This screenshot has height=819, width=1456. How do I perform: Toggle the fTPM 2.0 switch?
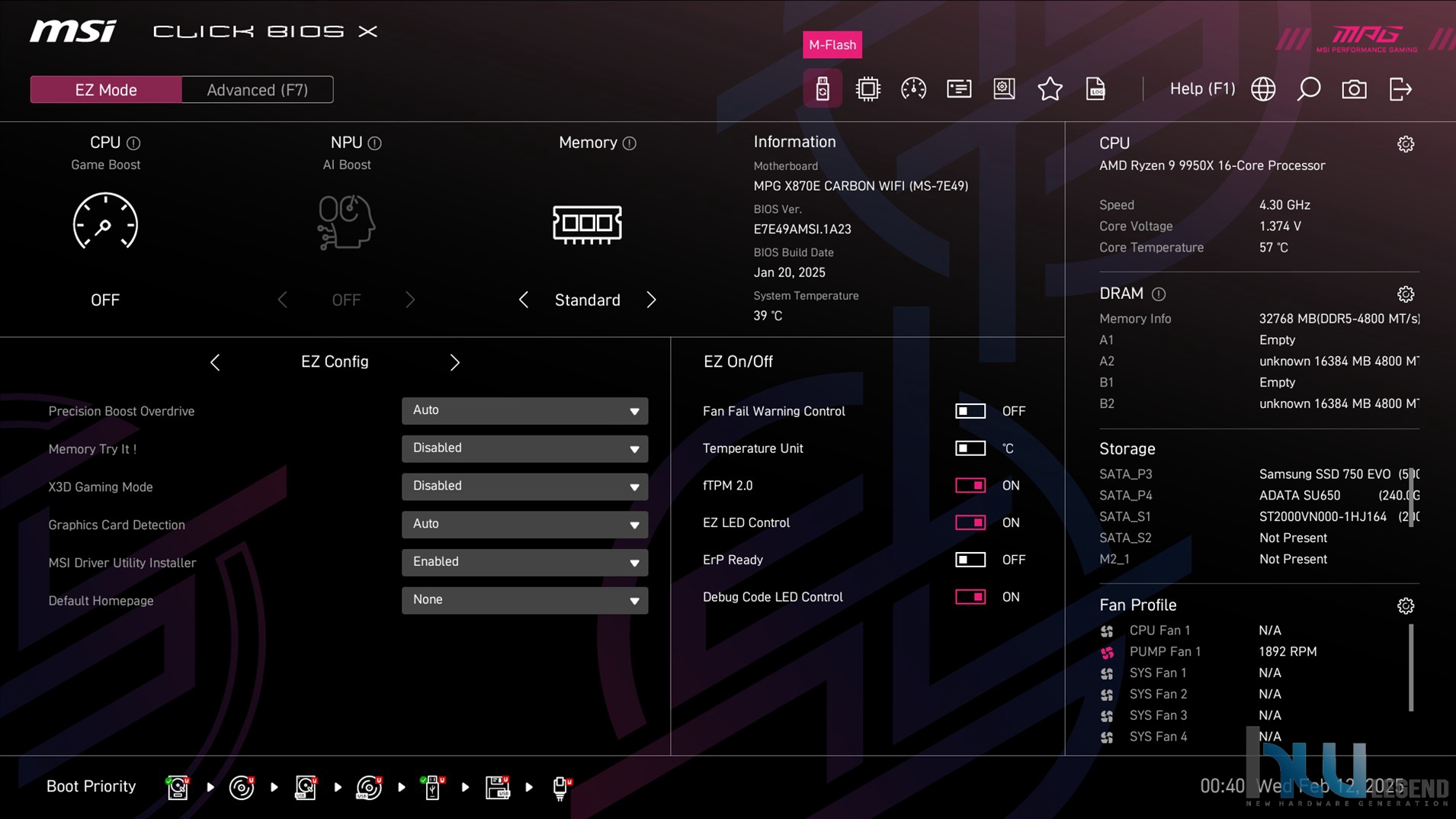coord(970,486)
